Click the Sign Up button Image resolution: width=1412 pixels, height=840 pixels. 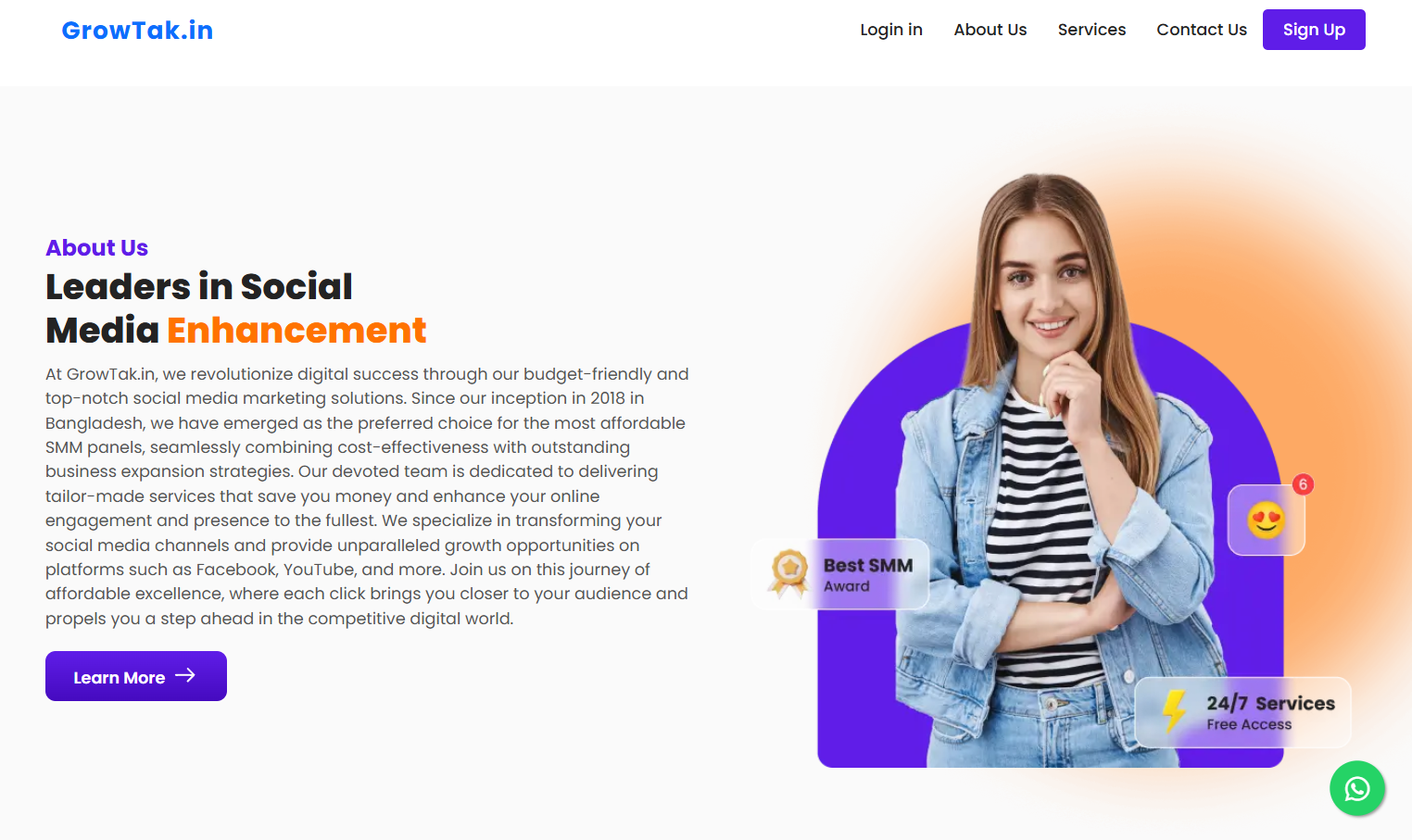coord(1314,30)
